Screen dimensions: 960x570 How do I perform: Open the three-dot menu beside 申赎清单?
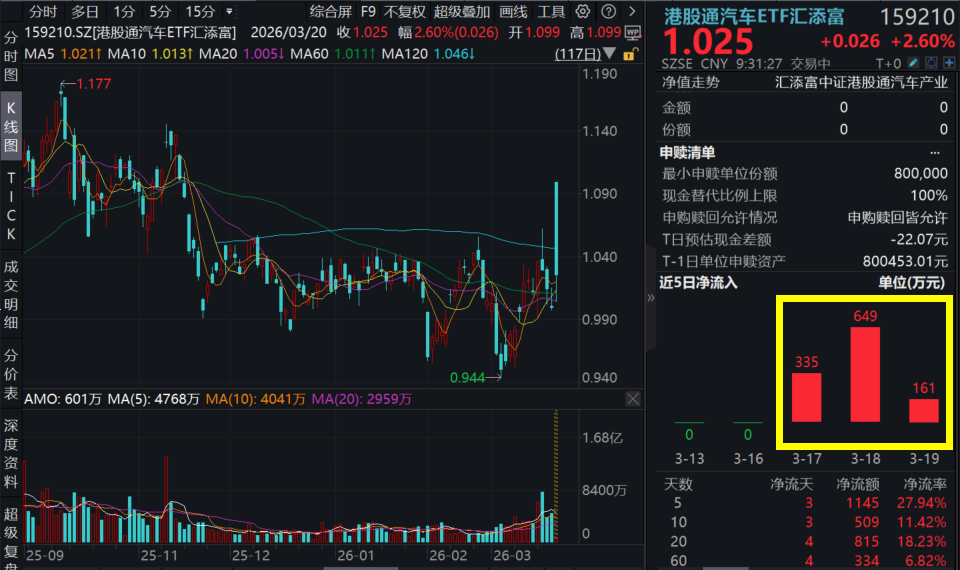click(x=934, y=152)
